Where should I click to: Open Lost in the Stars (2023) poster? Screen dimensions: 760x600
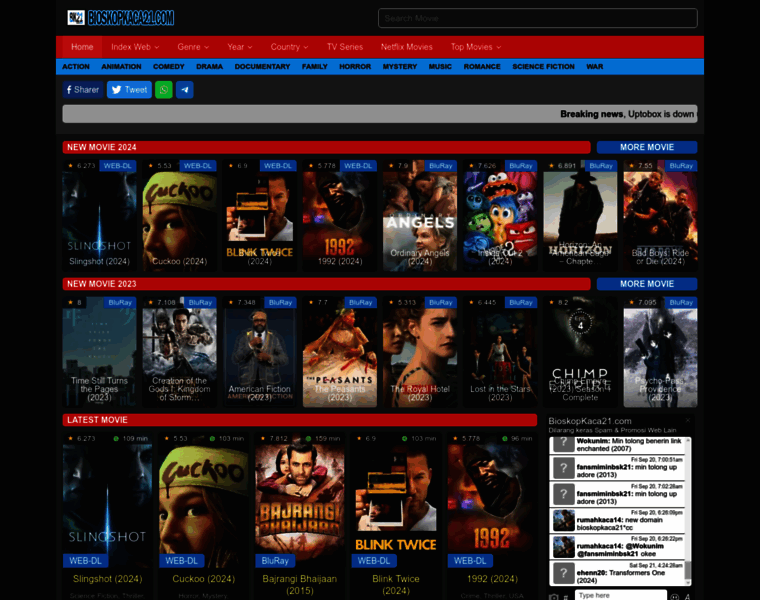500,352
